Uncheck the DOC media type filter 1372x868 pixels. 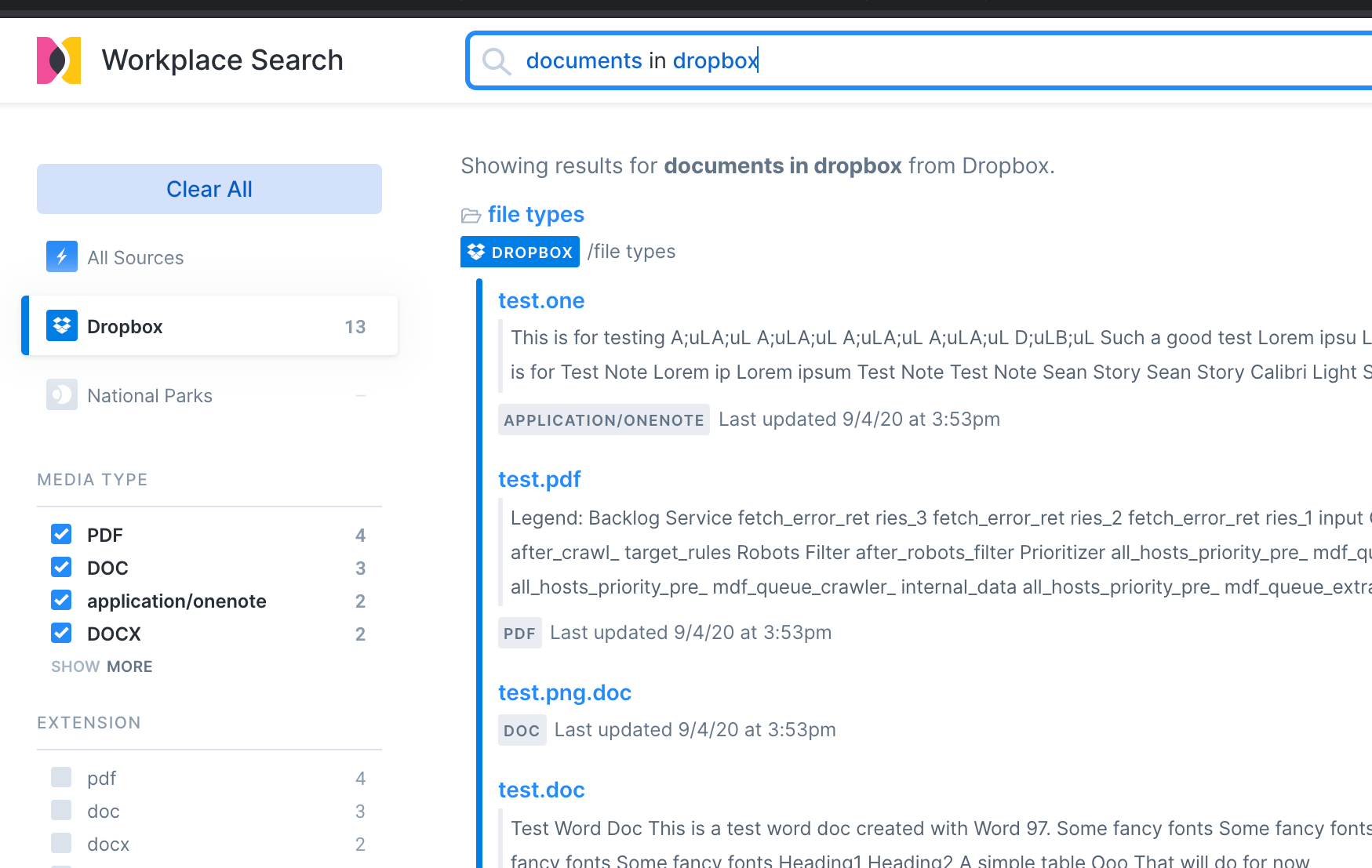(x=61, y=568)
